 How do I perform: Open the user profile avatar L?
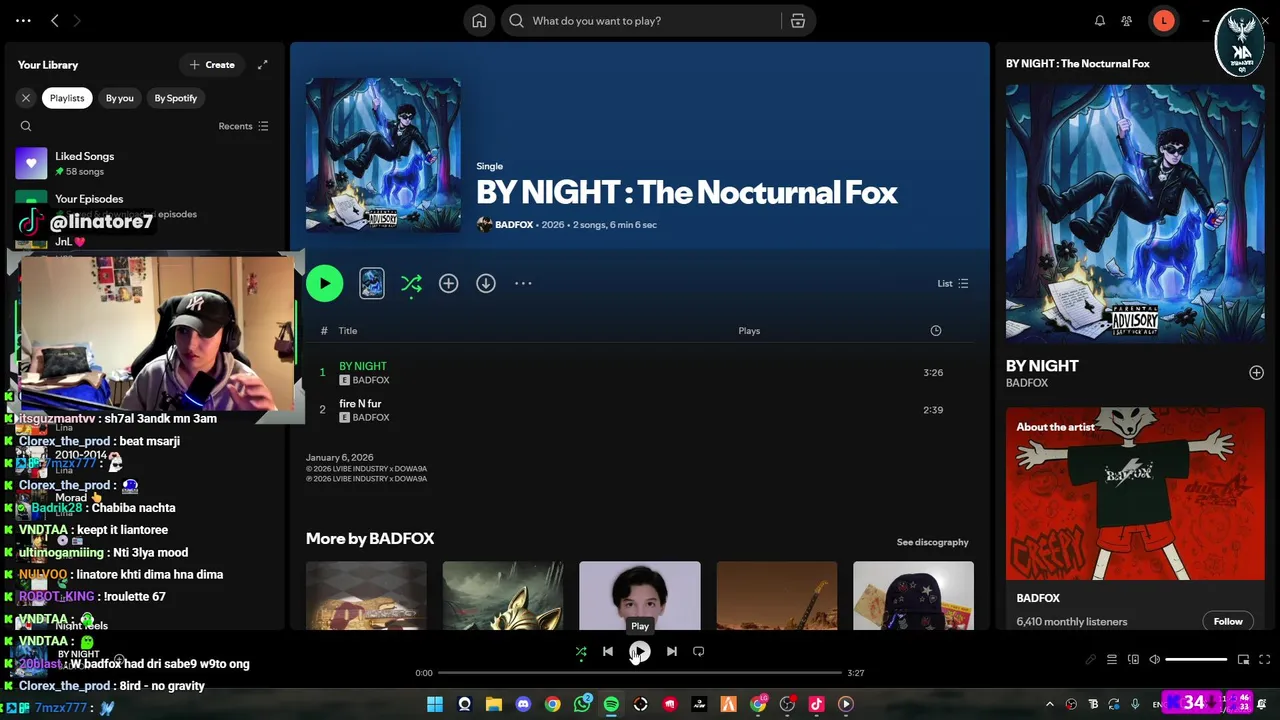[1164, 21]
